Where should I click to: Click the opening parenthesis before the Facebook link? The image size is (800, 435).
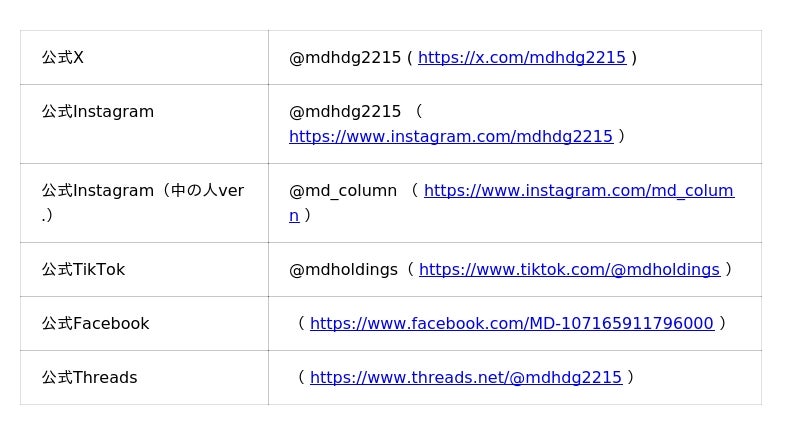[300, 324]
